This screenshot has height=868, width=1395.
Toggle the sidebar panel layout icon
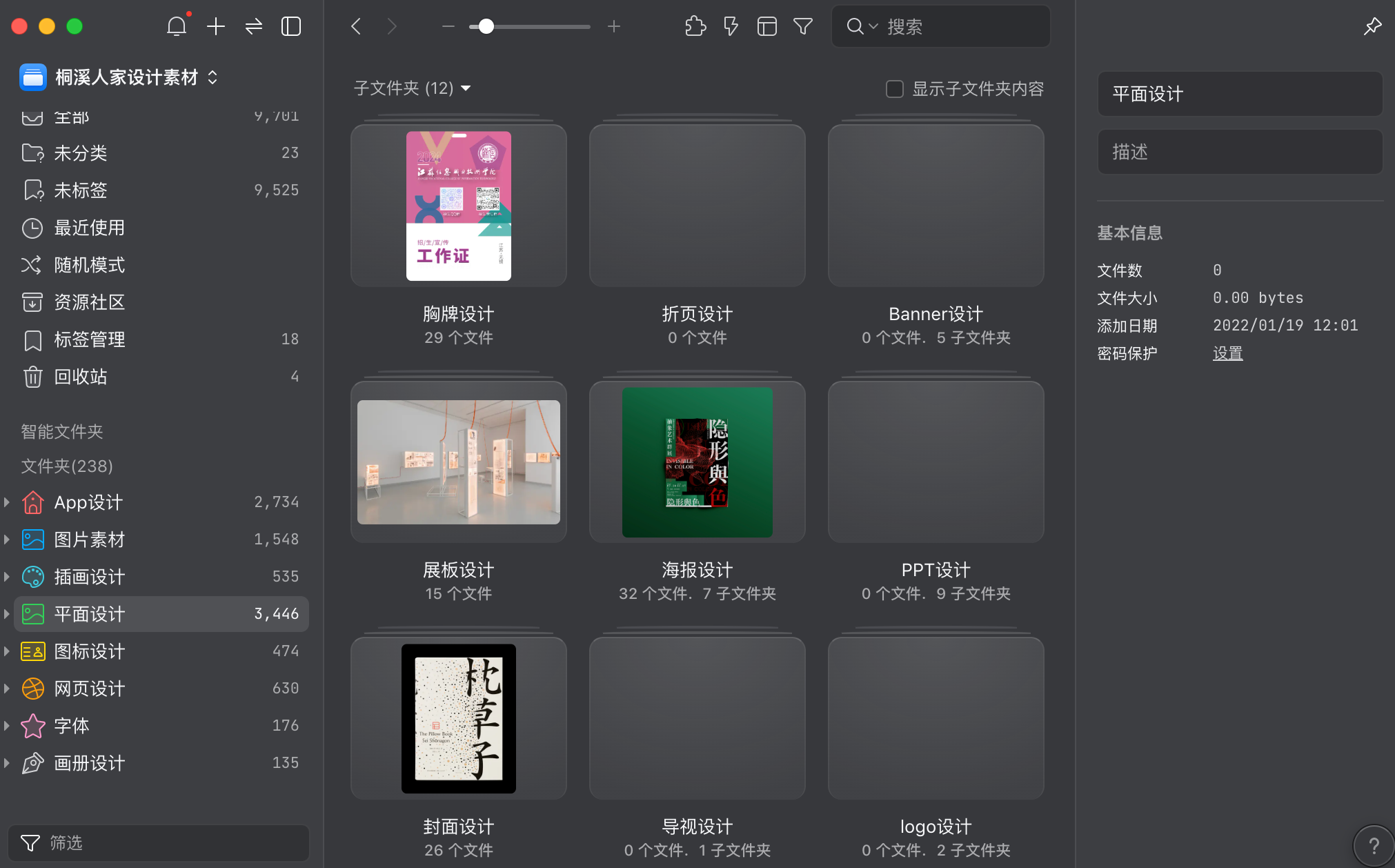291,26
